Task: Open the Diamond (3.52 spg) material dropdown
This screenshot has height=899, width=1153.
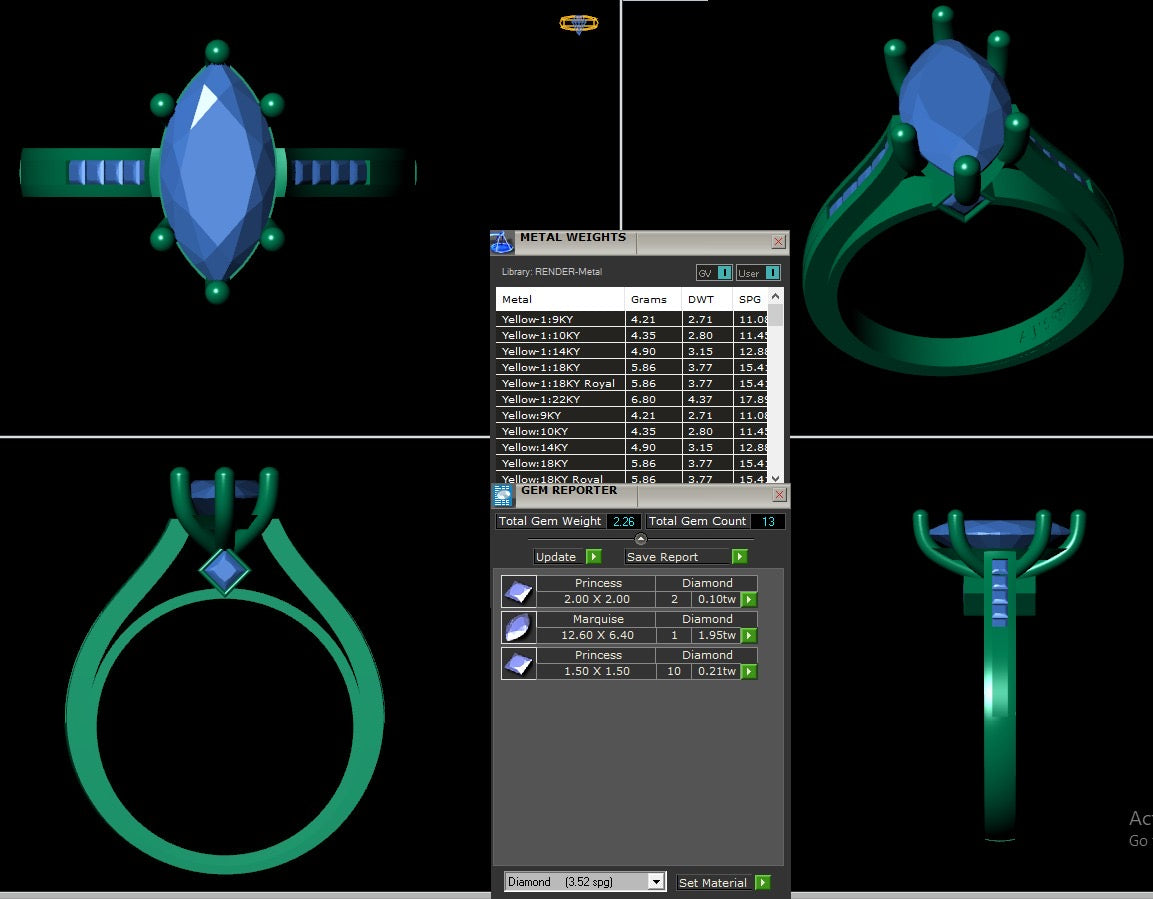Action: point(656,881)
